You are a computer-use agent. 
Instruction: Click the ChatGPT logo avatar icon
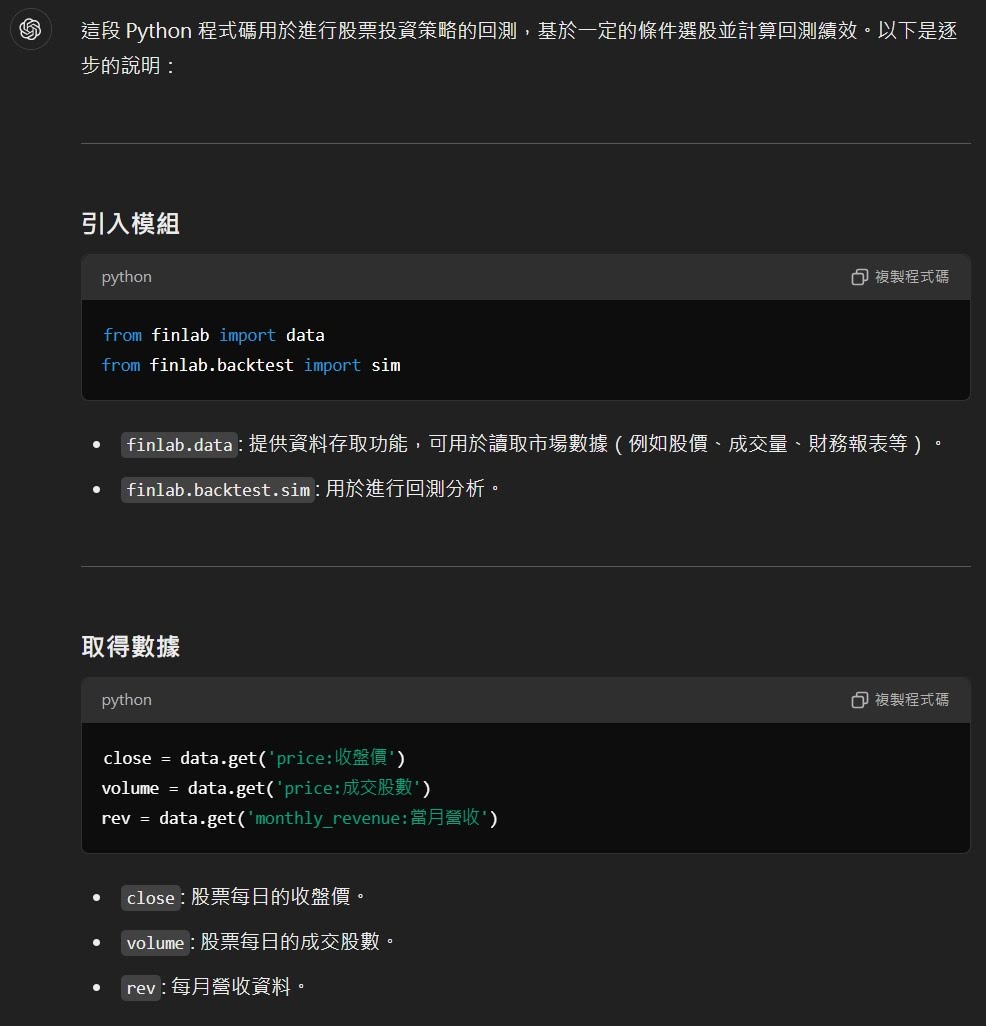pyautogui.click(x=30, y=30)
